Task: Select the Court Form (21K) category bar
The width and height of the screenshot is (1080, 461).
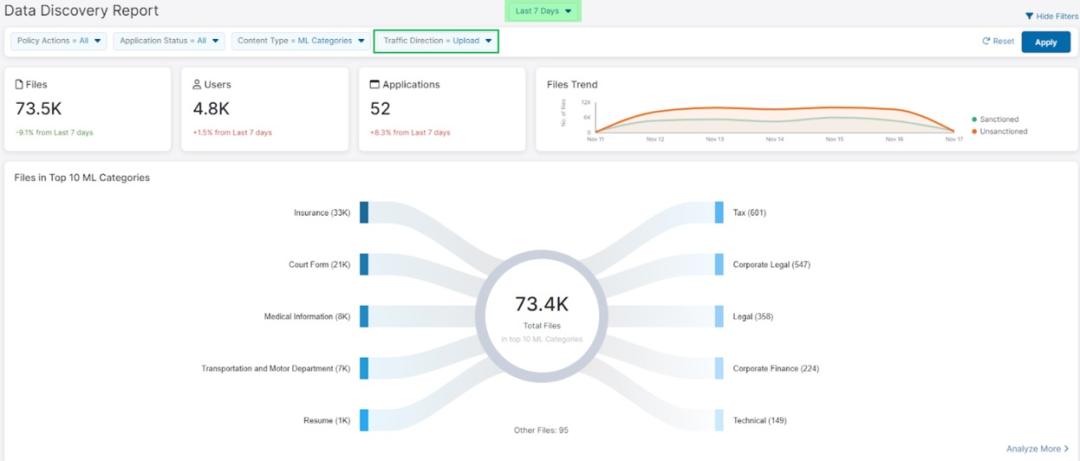Action: click(x=364, y=265)
